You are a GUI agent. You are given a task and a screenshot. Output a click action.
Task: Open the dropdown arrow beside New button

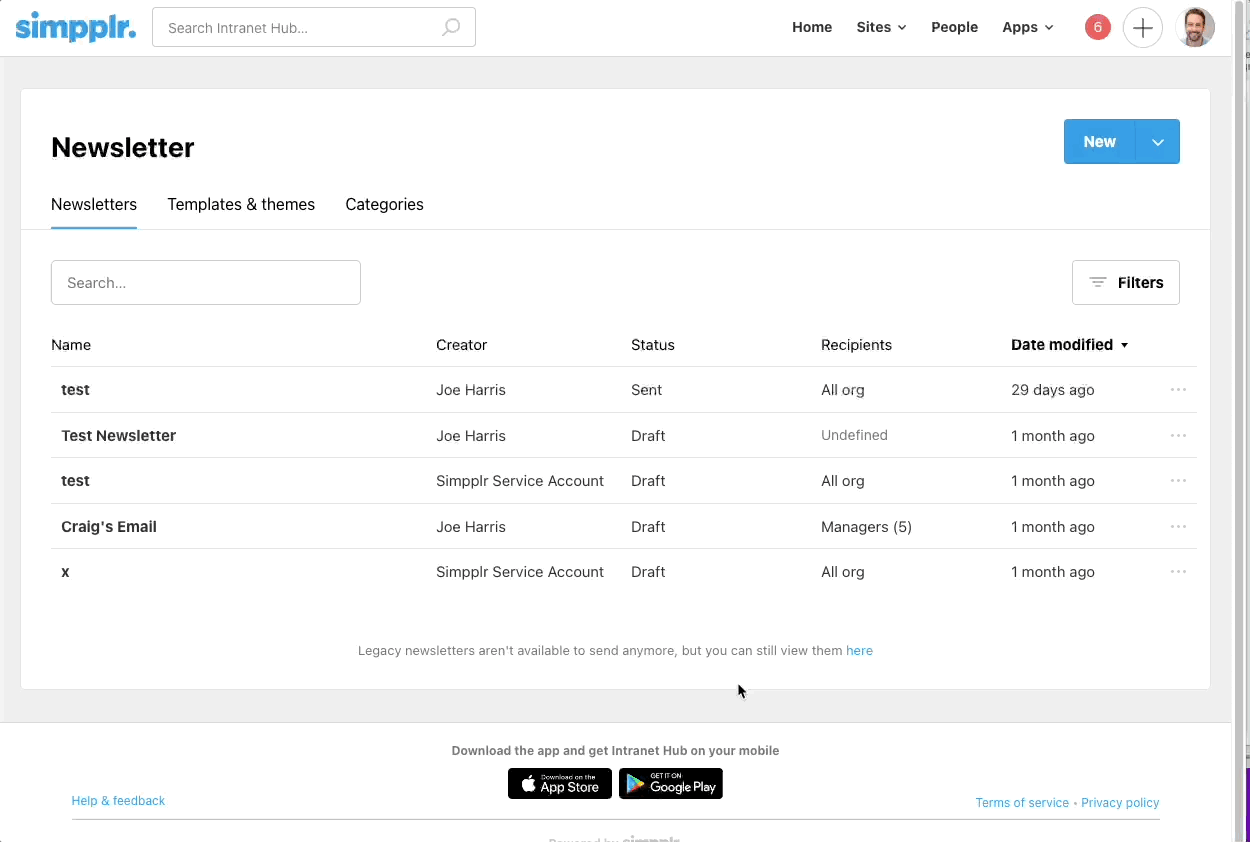click(1158, 142)
